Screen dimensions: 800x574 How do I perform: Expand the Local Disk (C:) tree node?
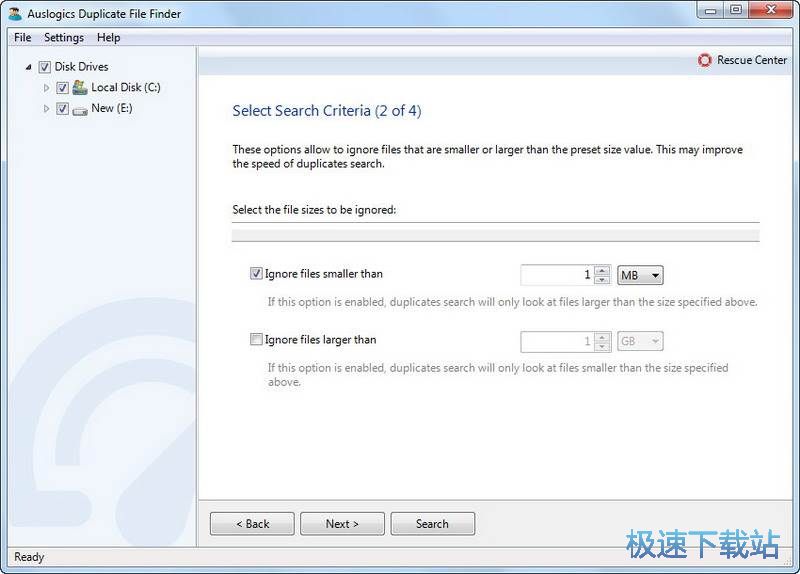(x=46, y=88)
